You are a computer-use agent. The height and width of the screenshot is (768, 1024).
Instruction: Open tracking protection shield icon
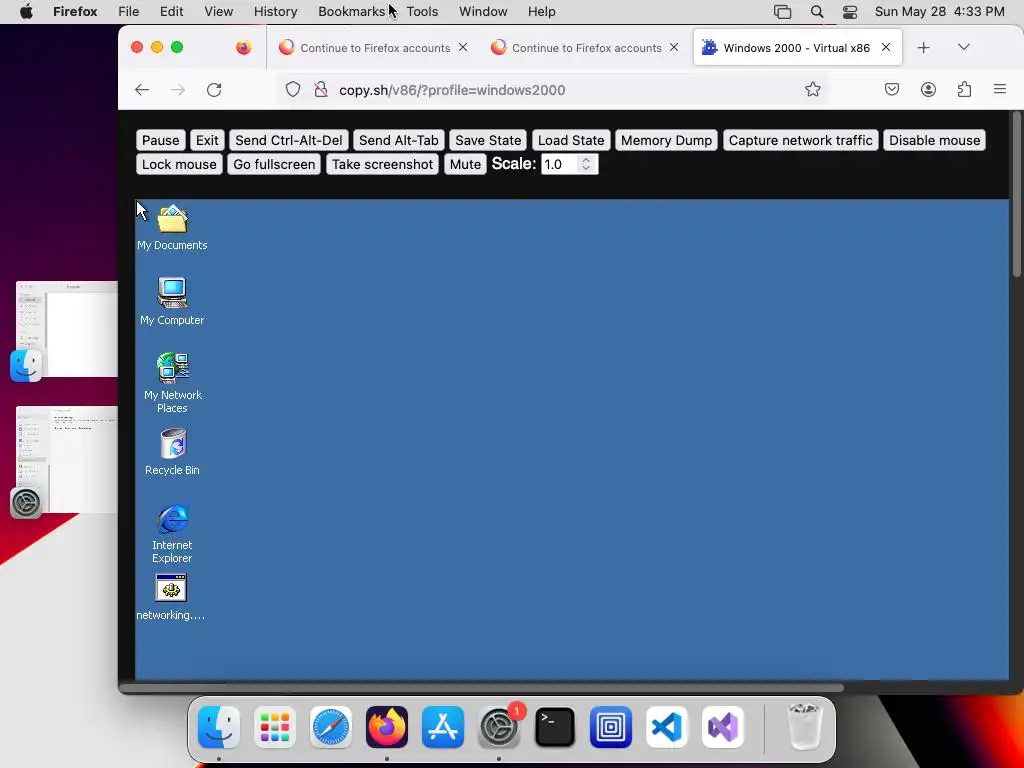(293, 89)
